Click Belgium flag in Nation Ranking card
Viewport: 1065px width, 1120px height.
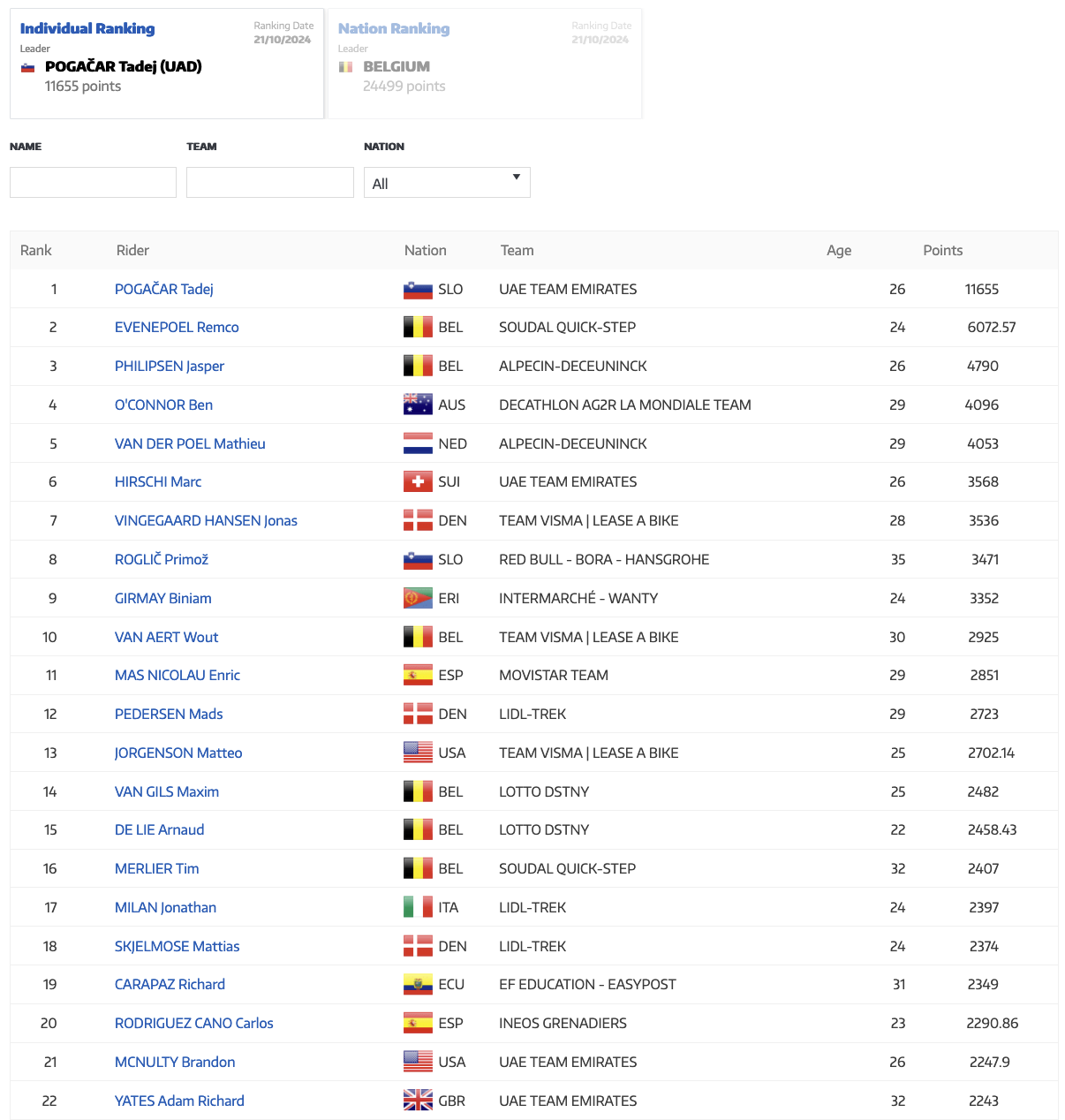[346, 67]
